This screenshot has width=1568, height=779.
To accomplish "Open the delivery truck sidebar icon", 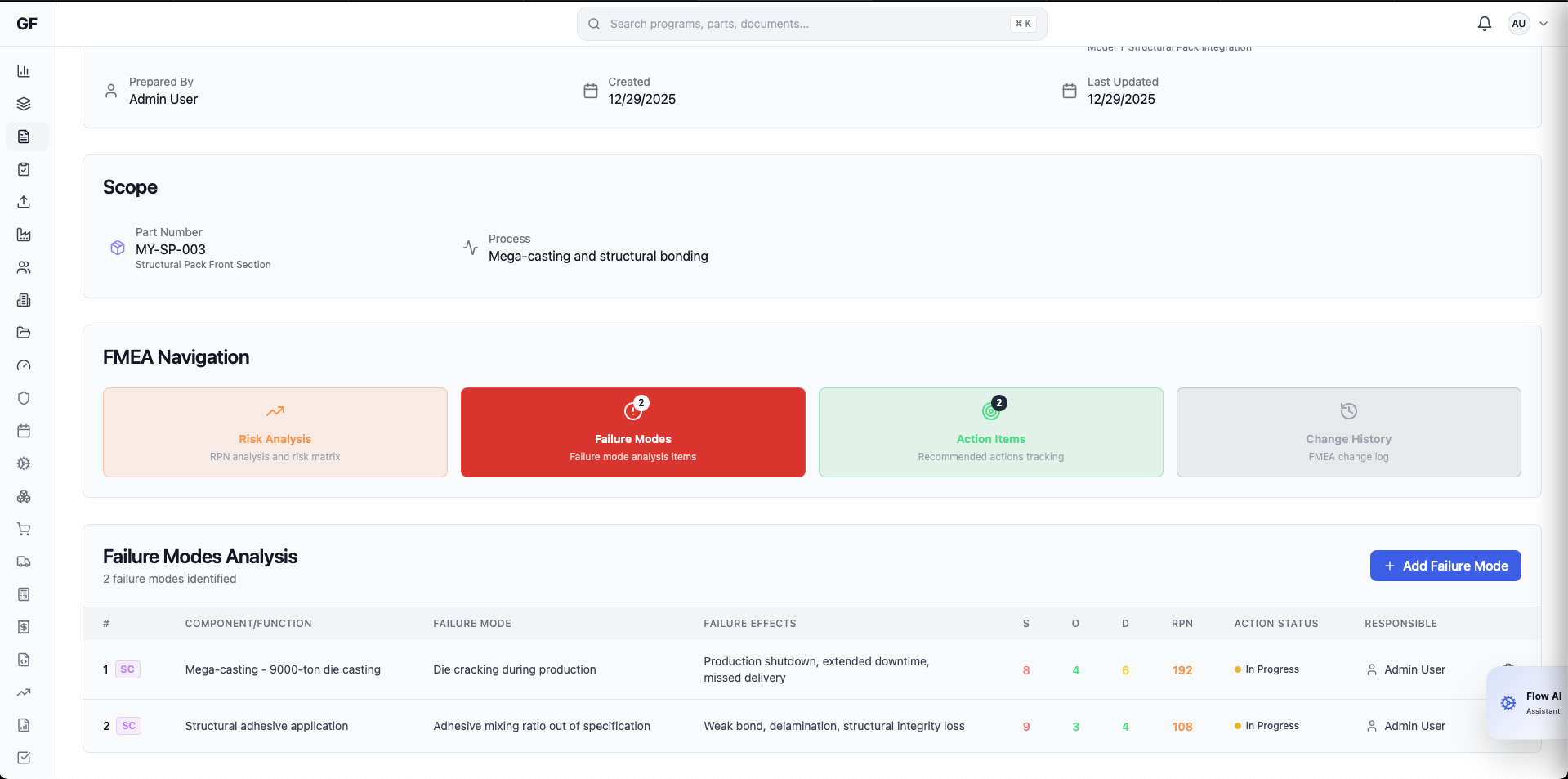I will click(24, 562).
